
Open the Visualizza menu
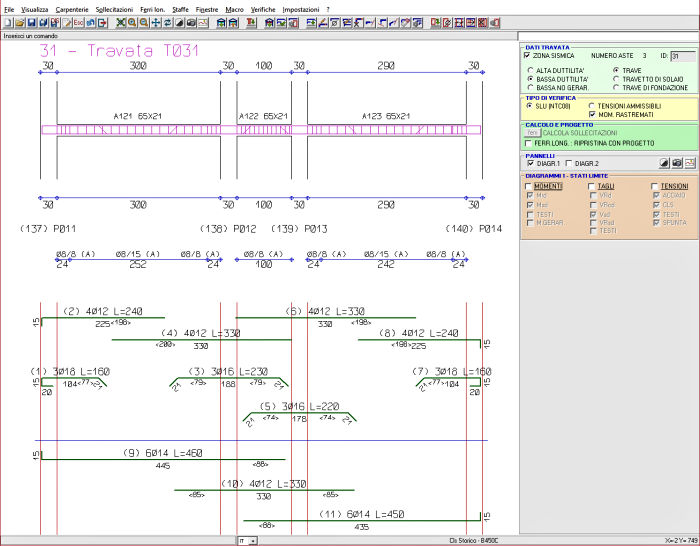click(x=35, y=9)
